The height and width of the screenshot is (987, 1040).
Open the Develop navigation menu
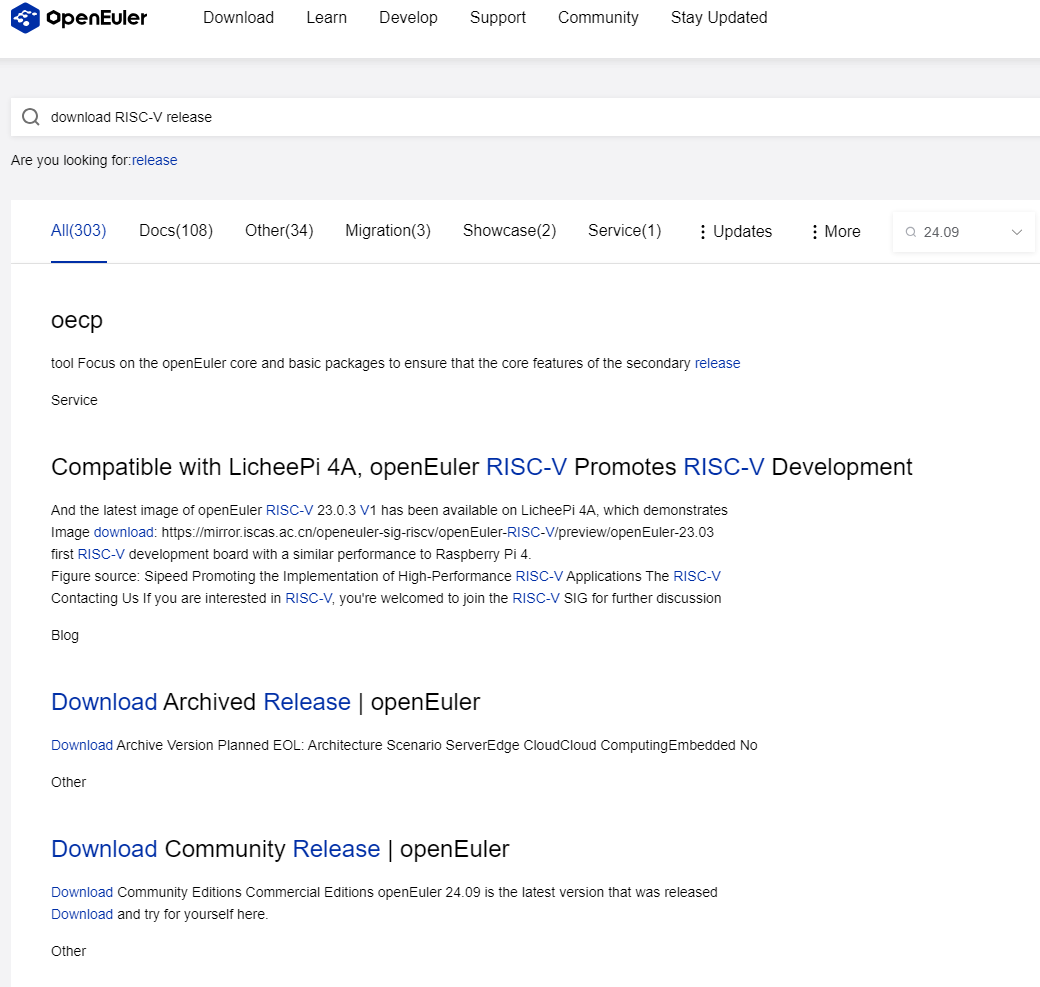point(408,18)
